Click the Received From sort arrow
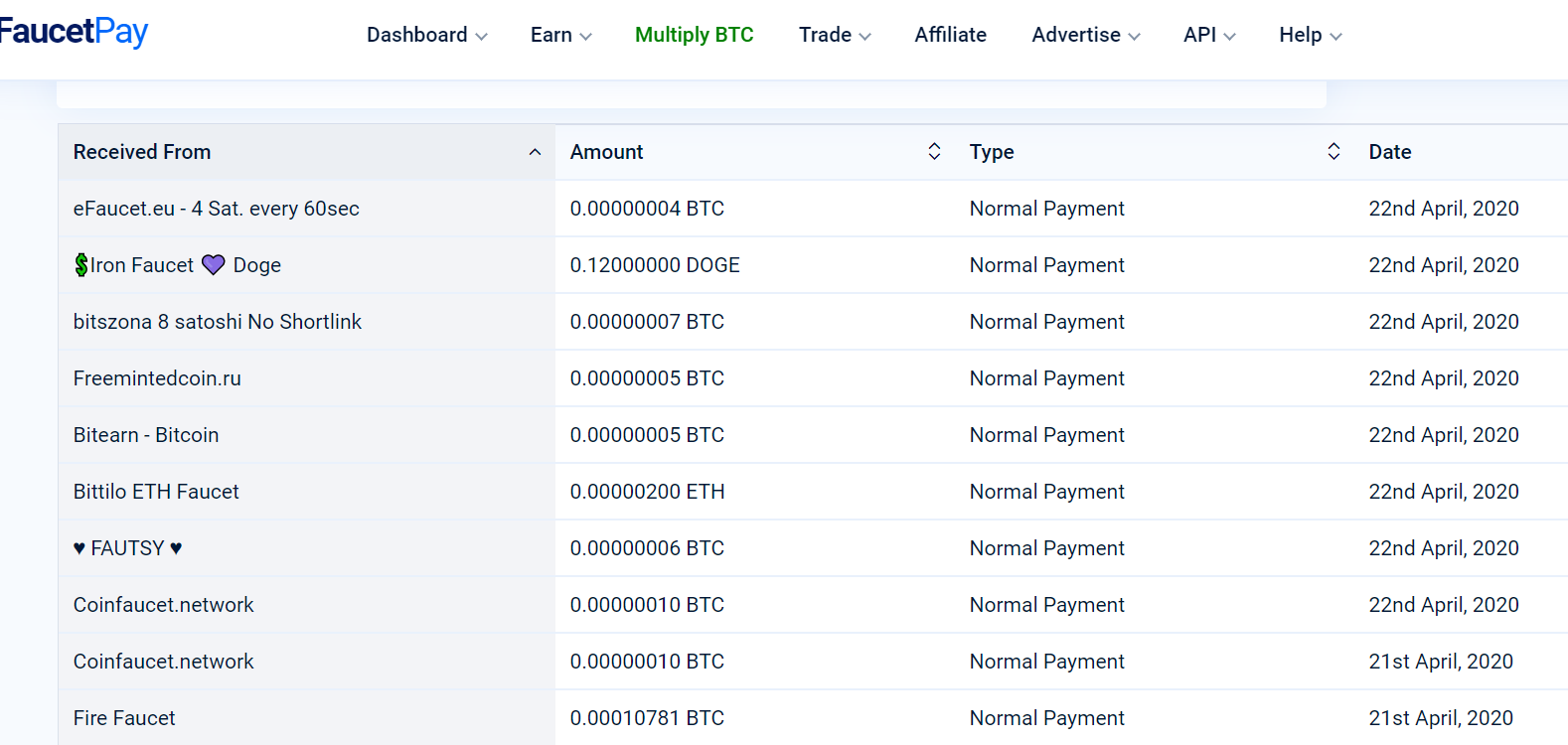The image size is (1568, 745). click(535, 152)
